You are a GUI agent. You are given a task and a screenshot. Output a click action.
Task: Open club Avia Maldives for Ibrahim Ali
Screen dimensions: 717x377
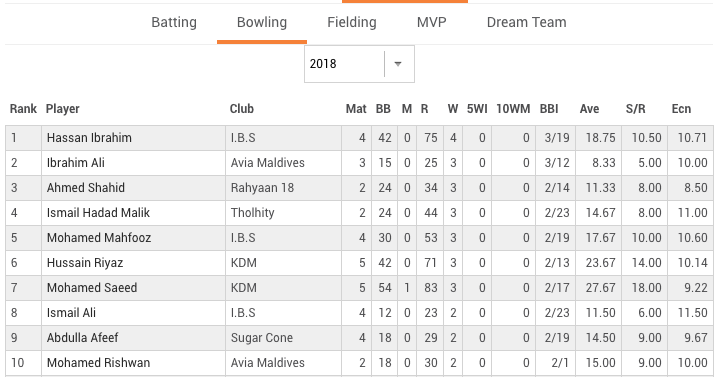coord(268,163)
